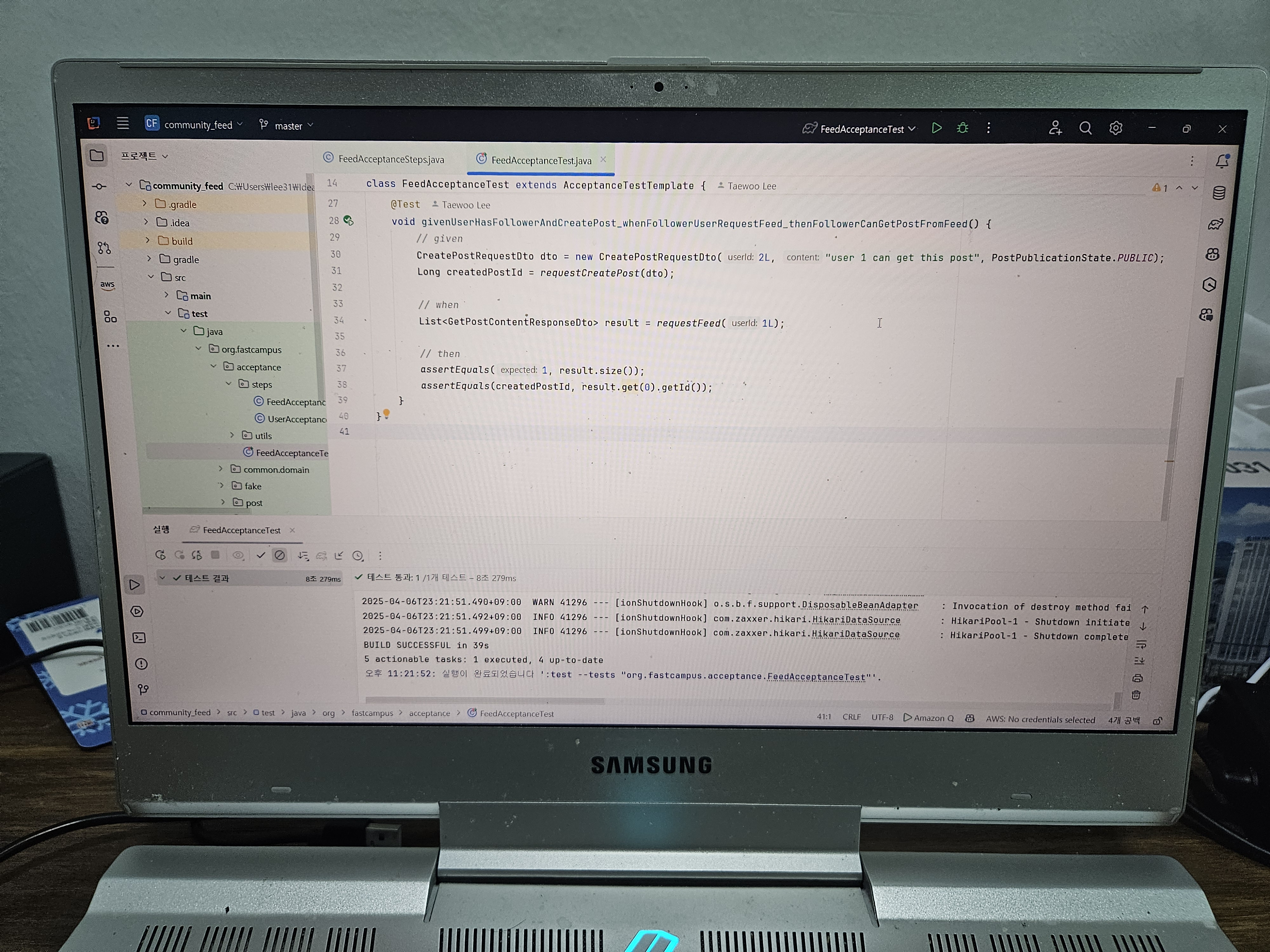Open Project tool window folder icon
This screenshot has height=952, width=1270.
click(97, 155)
